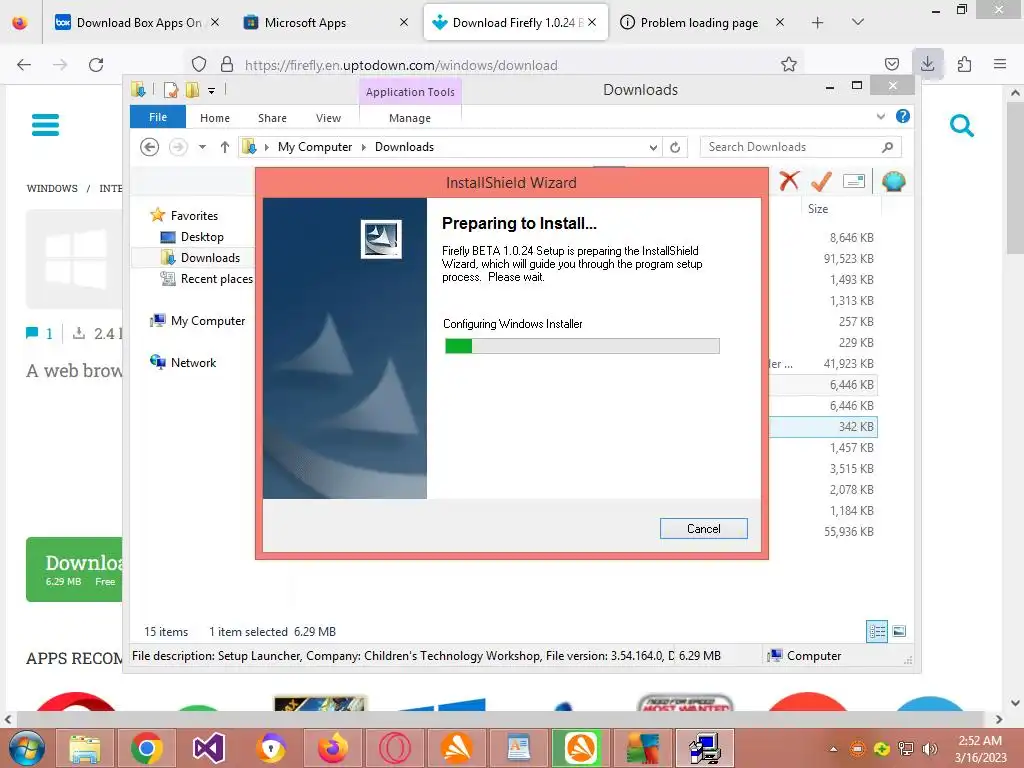Open a new Firefox tab
This screenshot has width=1024, height=768.
click(817, 23)
